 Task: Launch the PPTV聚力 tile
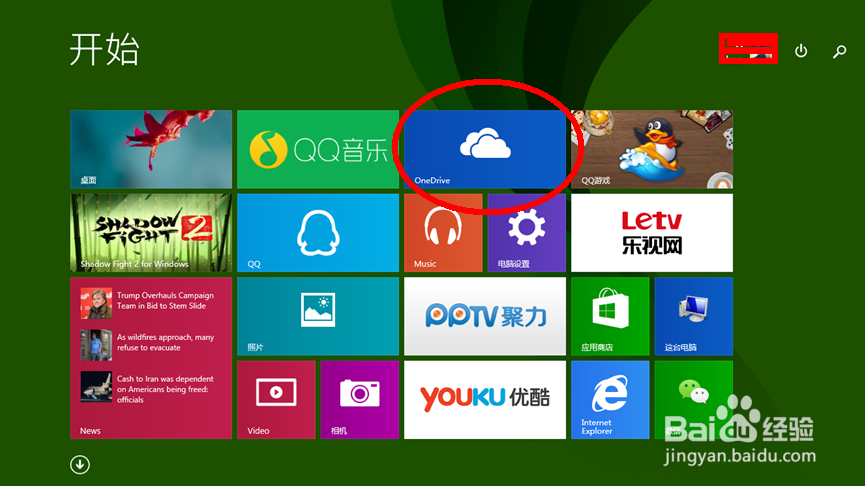[485, 316]
